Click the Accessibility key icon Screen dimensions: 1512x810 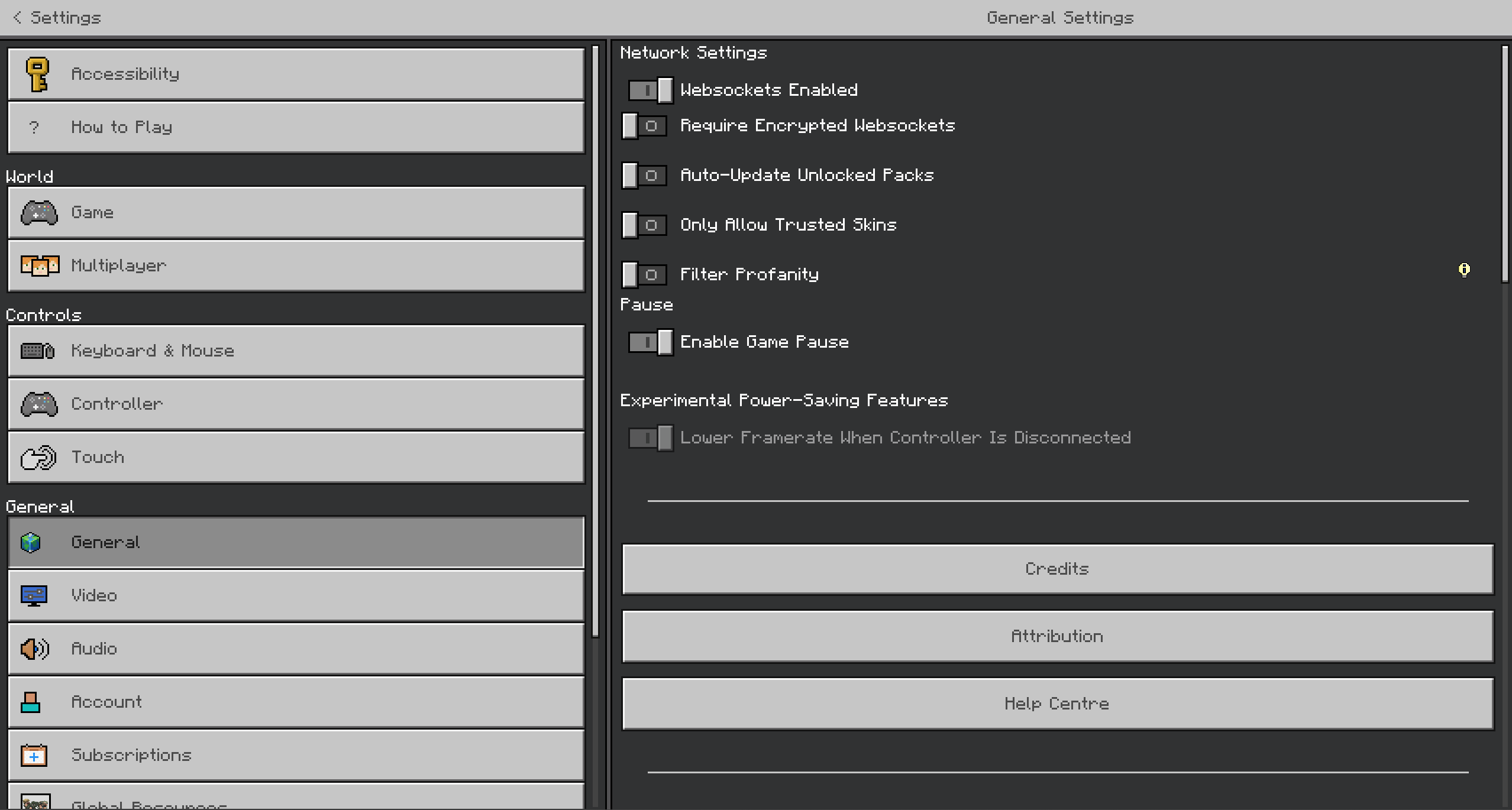point(38,73)
